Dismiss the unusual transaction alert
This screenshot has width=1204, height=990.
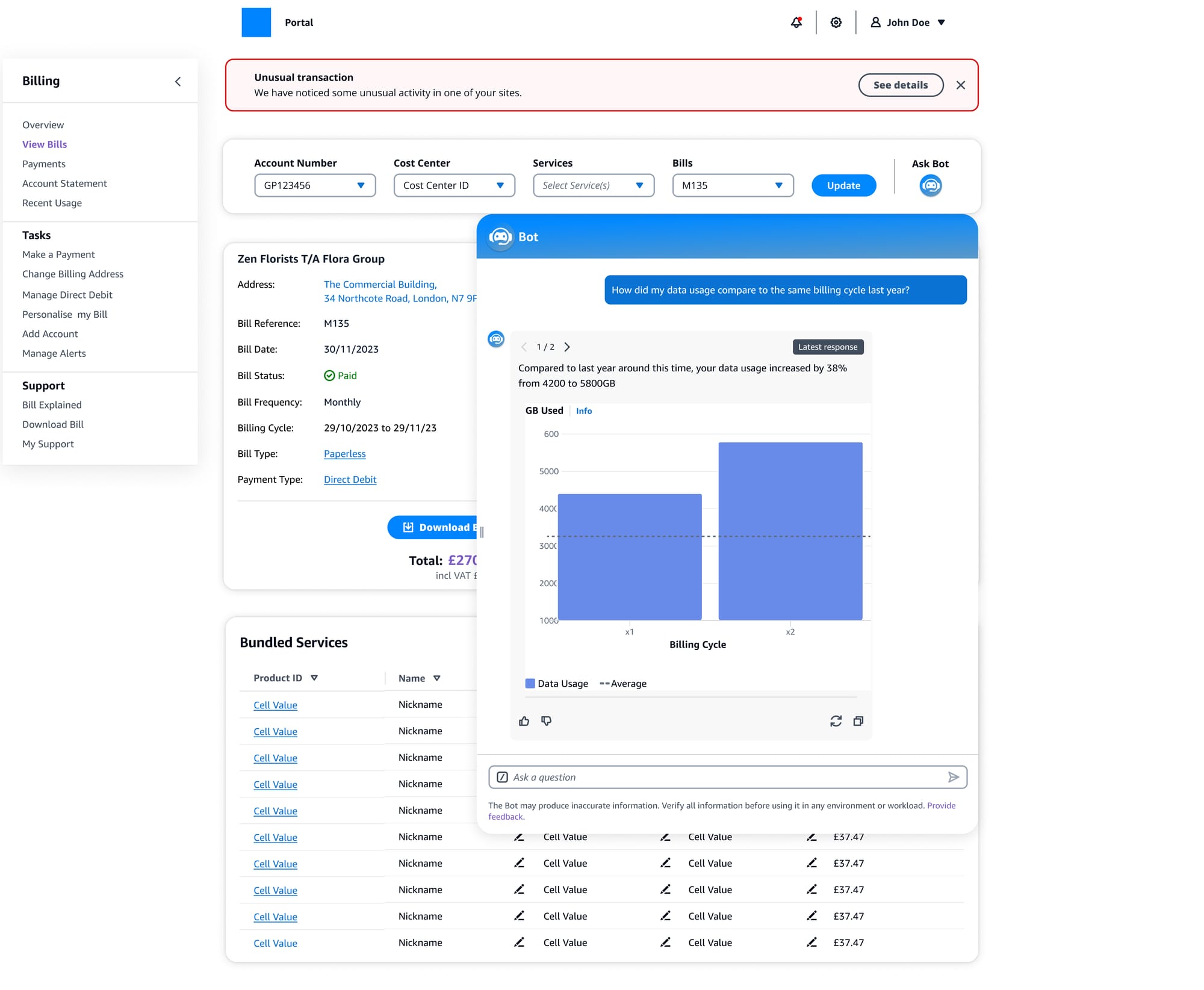tap(961, 85)
